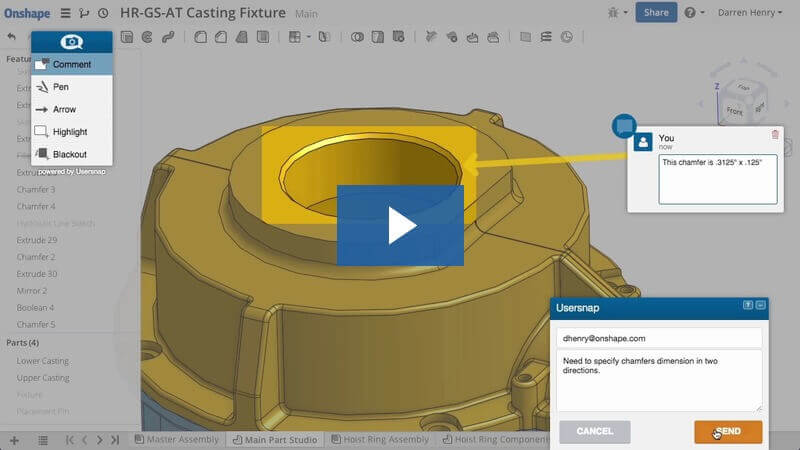The image size is (800, 450).
Task: Select the Sweep tool icon
Action: tap(168, 37)
